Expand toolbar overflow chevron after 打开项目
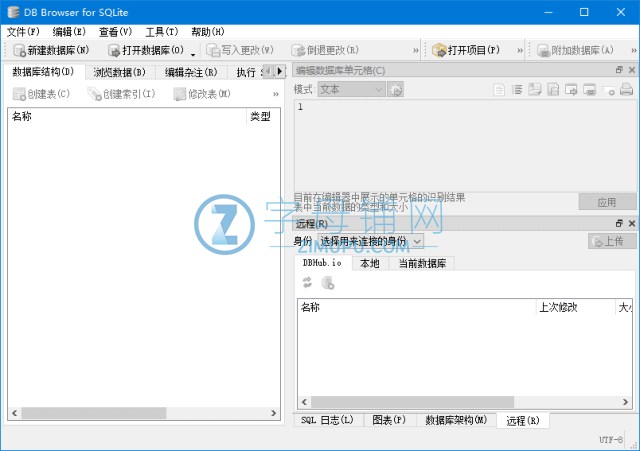Image resolution: width=640 pixels, height=451 pixels. (520, 51)
